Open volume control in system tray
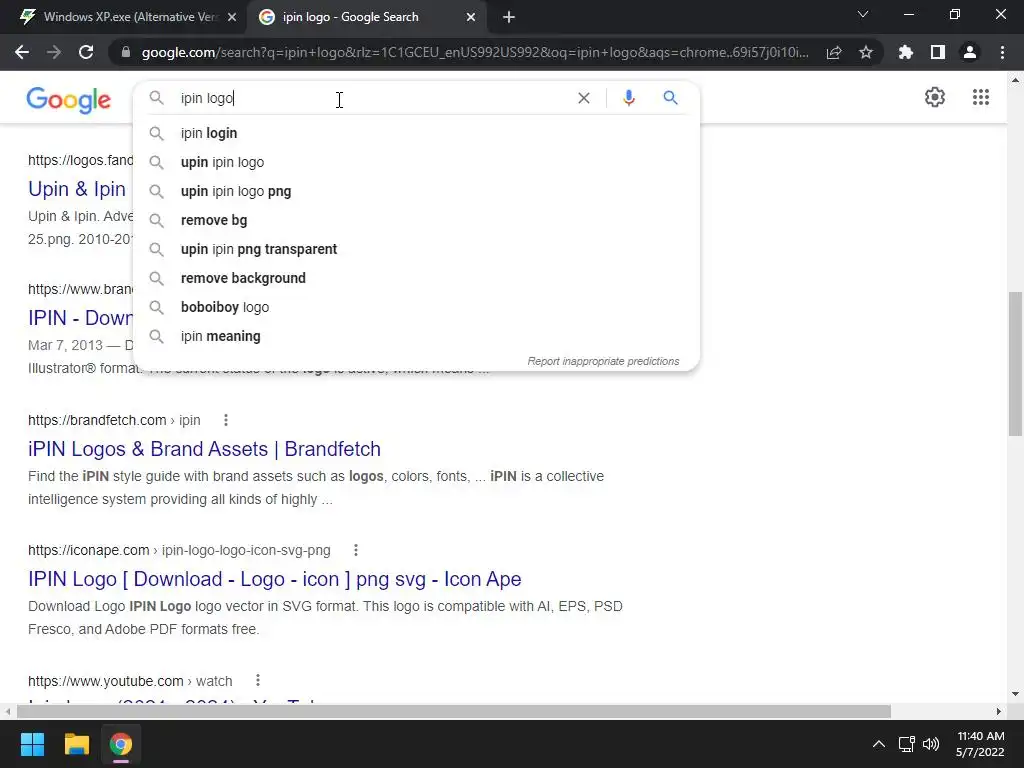 click(x=931, y=744)
